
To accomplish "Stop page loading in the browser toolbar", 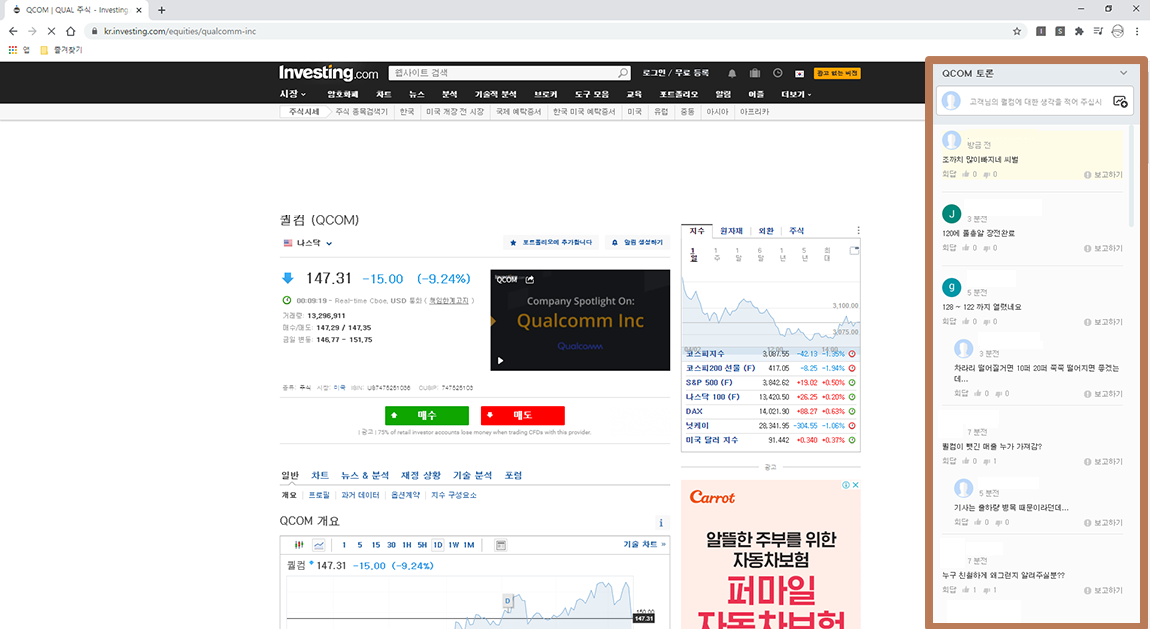I will click(51, 32).
